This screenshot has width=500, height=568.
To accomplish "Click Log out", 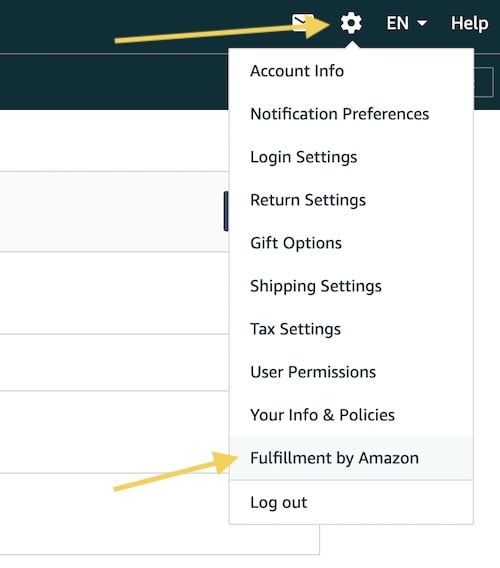I will pyautogui.click(x=279, y=502).
